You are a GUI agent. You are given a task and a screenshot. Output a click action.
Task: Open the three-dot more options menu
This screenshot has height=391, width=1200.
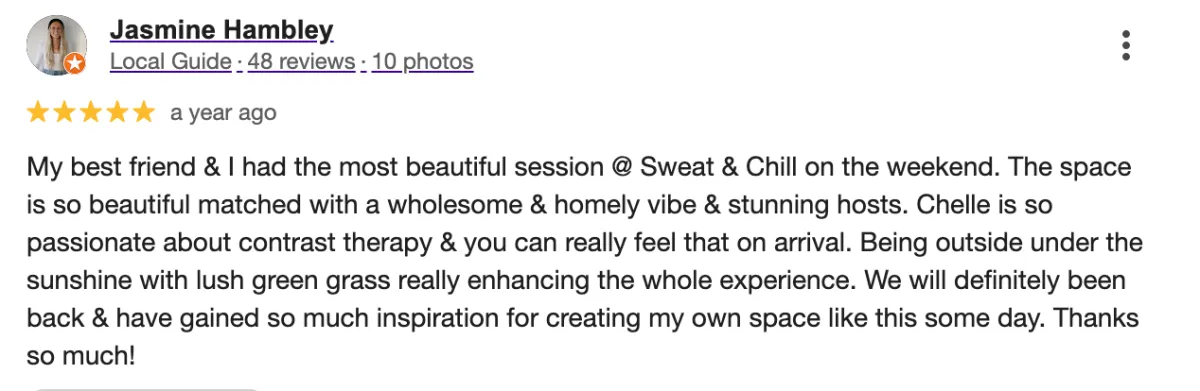click(x=1126, y=46)
